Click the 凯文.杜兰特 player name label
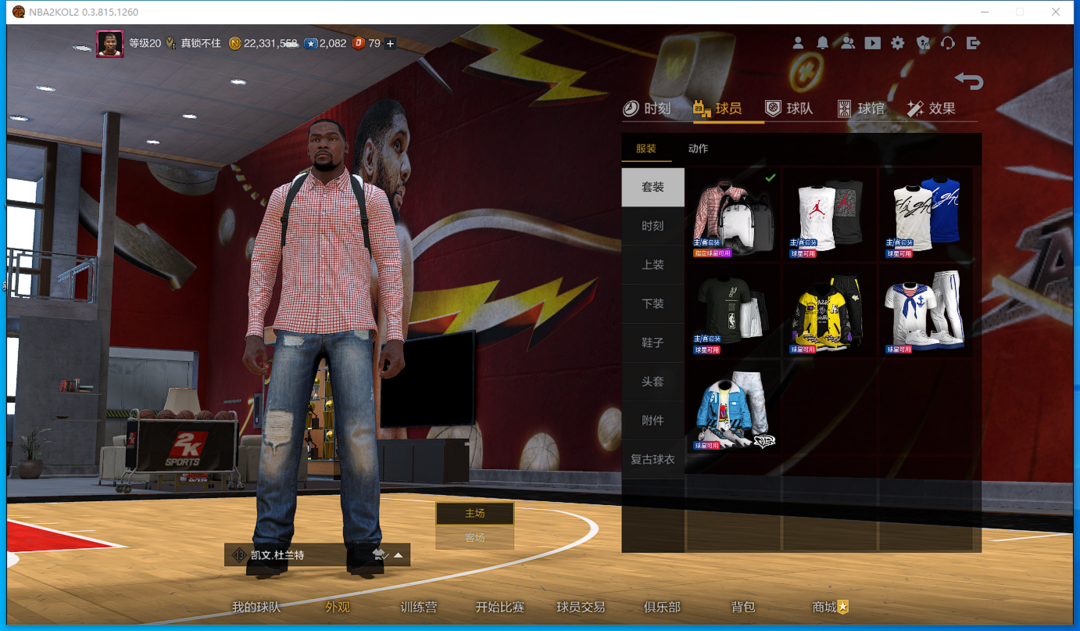1080x631 pixels. click(278, 555)
